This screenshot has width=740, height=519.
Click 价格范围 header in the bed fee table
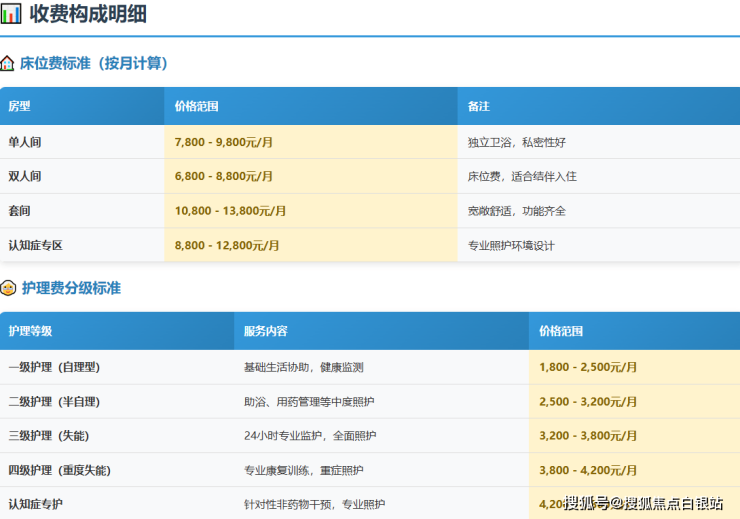pos(196,106)
